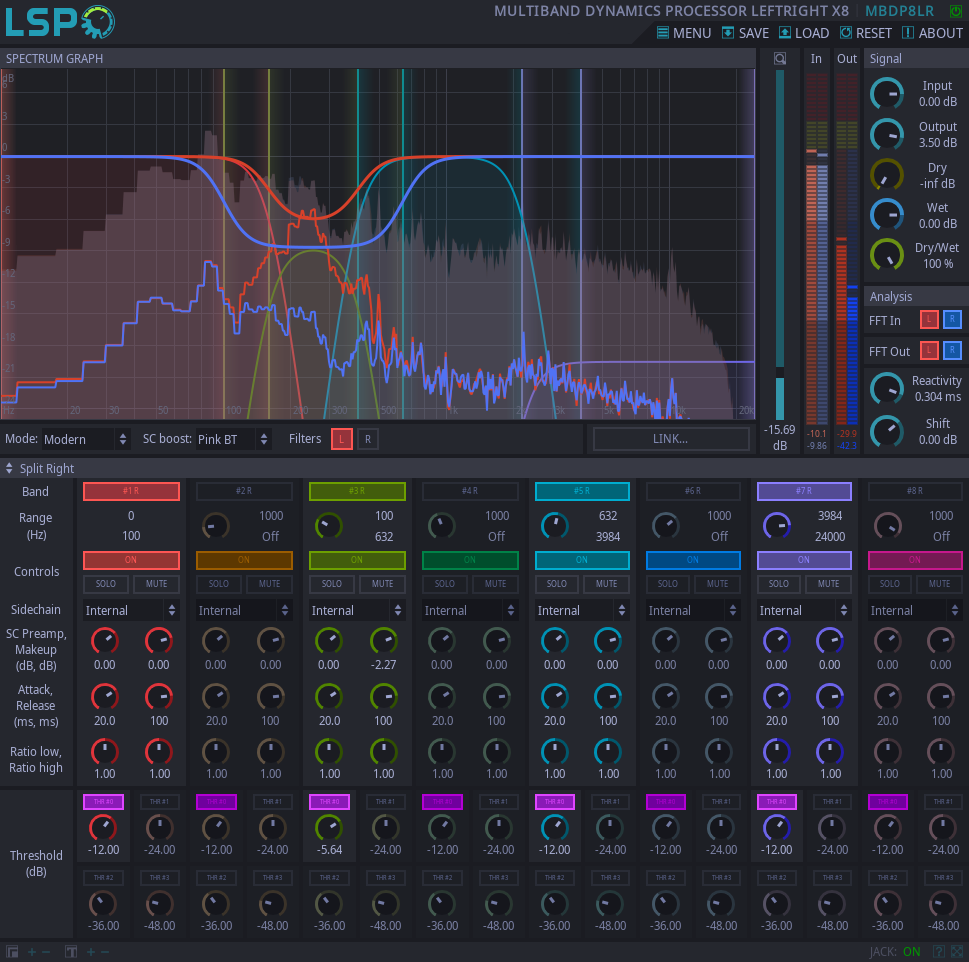Screen dimensions: 969x962
Task: Click the band #5R range knob
Action: click(x=555, y=526)
